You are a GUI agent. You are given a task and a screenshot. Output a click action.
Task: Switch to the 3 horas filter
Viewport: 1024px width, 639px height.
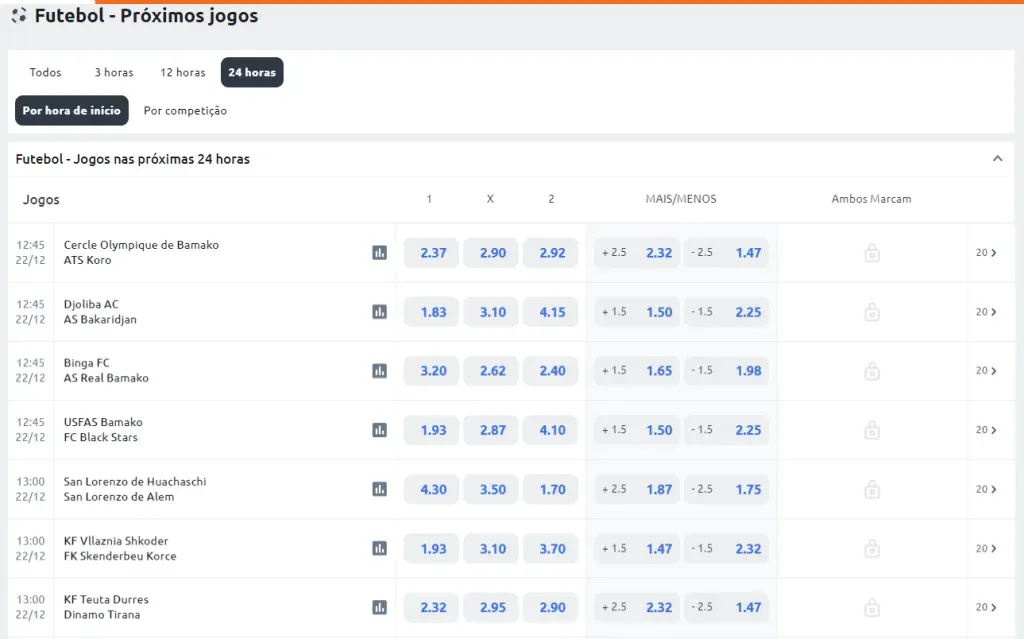114,72
